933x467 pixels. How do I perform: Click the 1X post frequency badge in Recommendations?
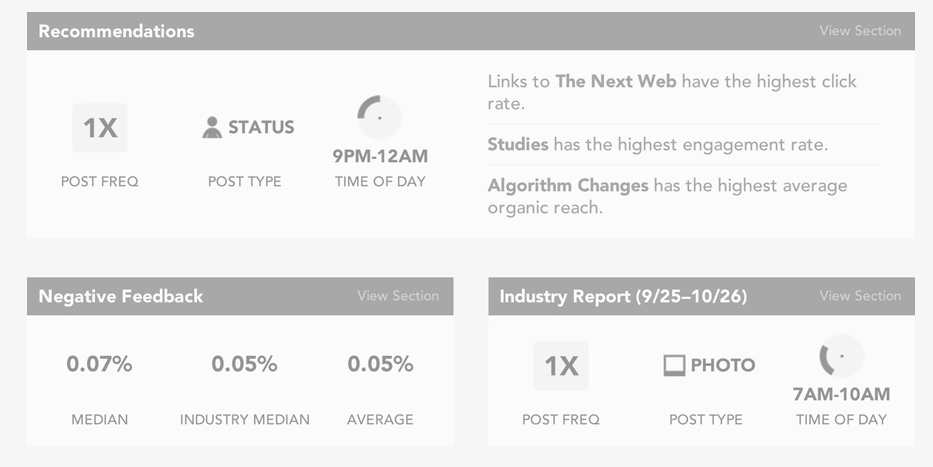pyautogui.click(x=100, y=127)
